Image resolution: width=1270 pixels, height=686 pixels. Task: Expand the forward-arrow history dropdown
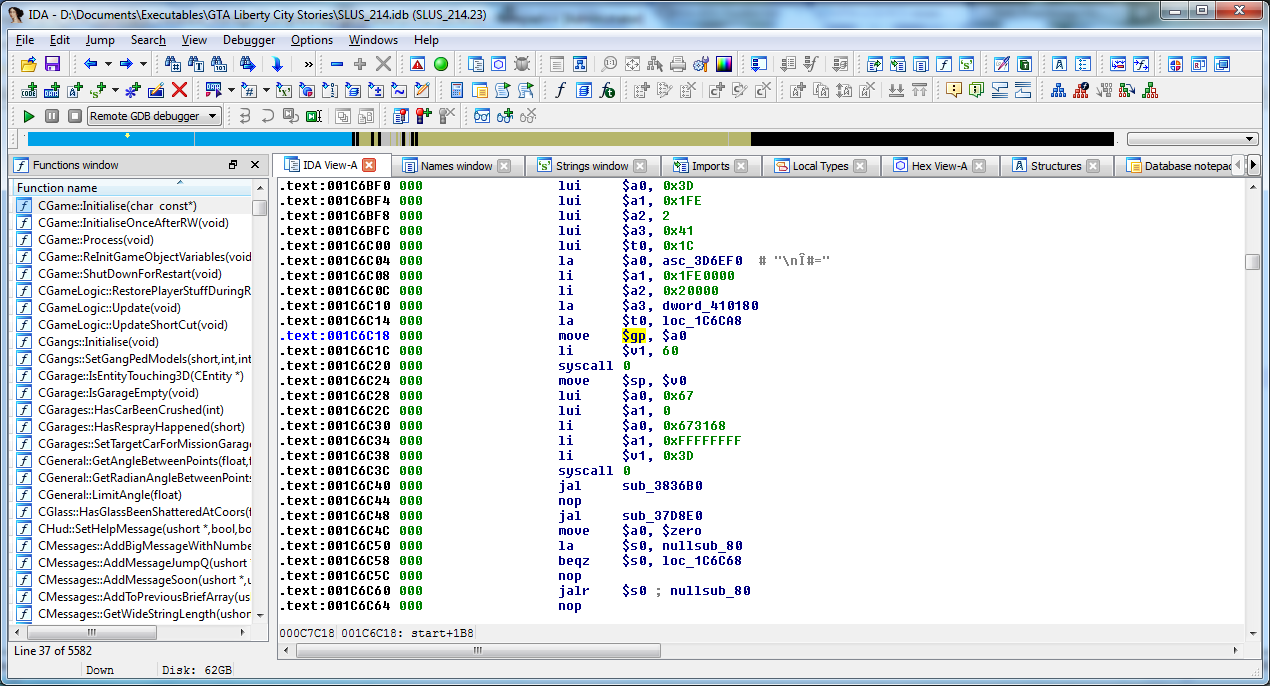(x=143, y=64)
